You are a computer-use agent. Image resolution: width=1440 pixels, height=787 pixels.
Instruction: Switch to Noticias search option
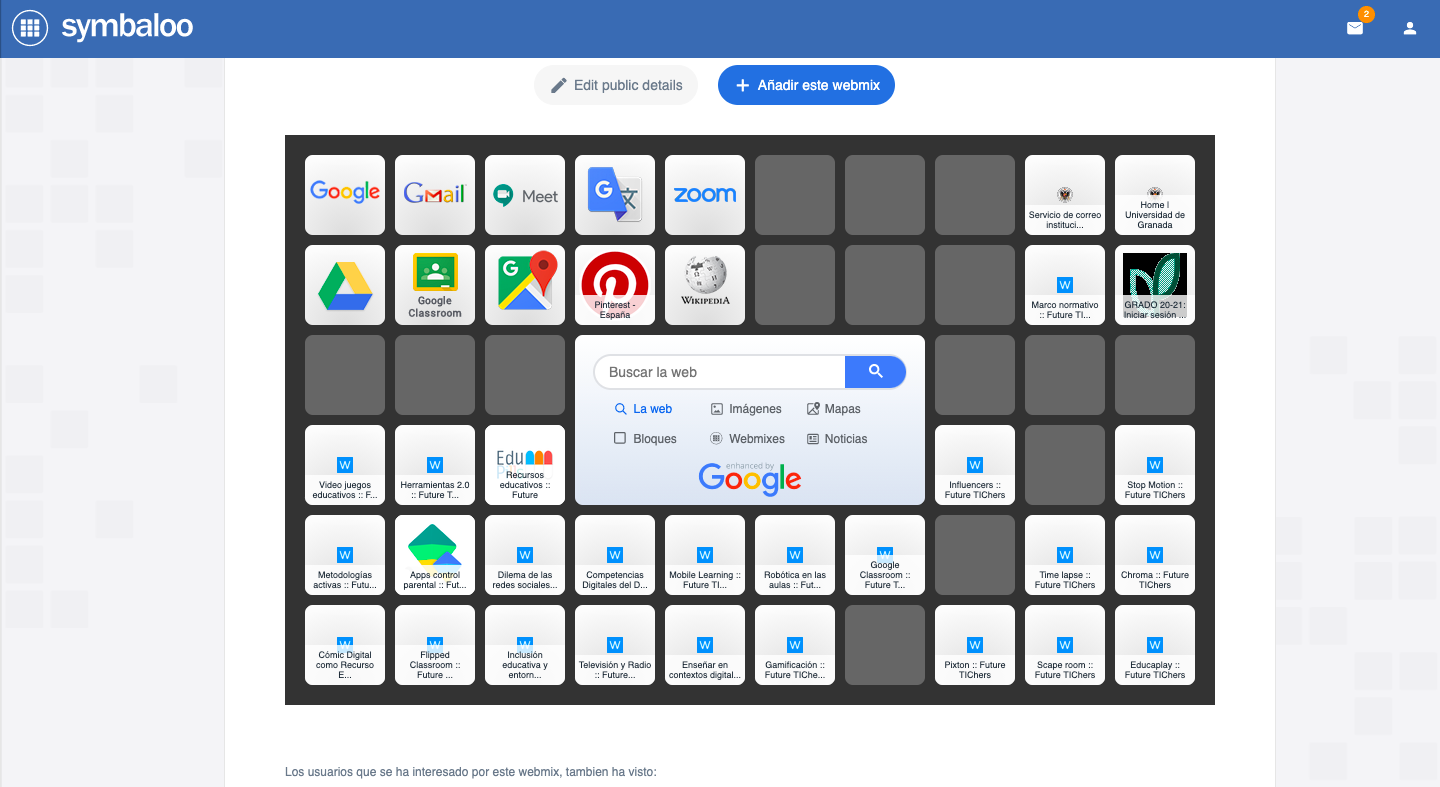[x=837, y=439]
